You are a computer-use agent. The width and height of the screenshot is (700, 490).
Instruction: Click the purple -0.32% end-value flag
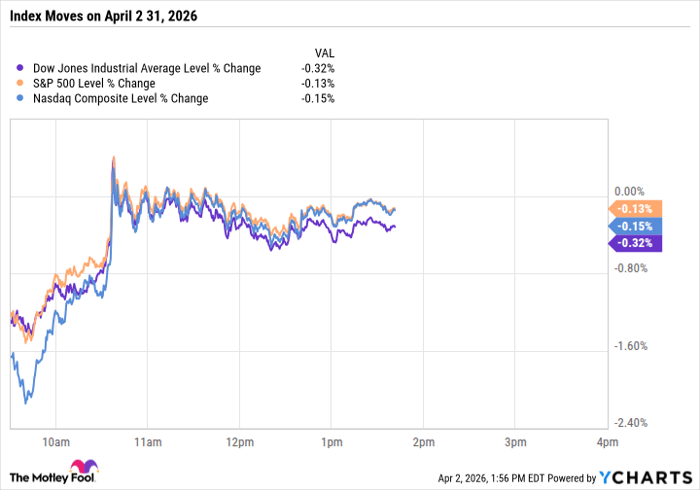tap(631, 243)
